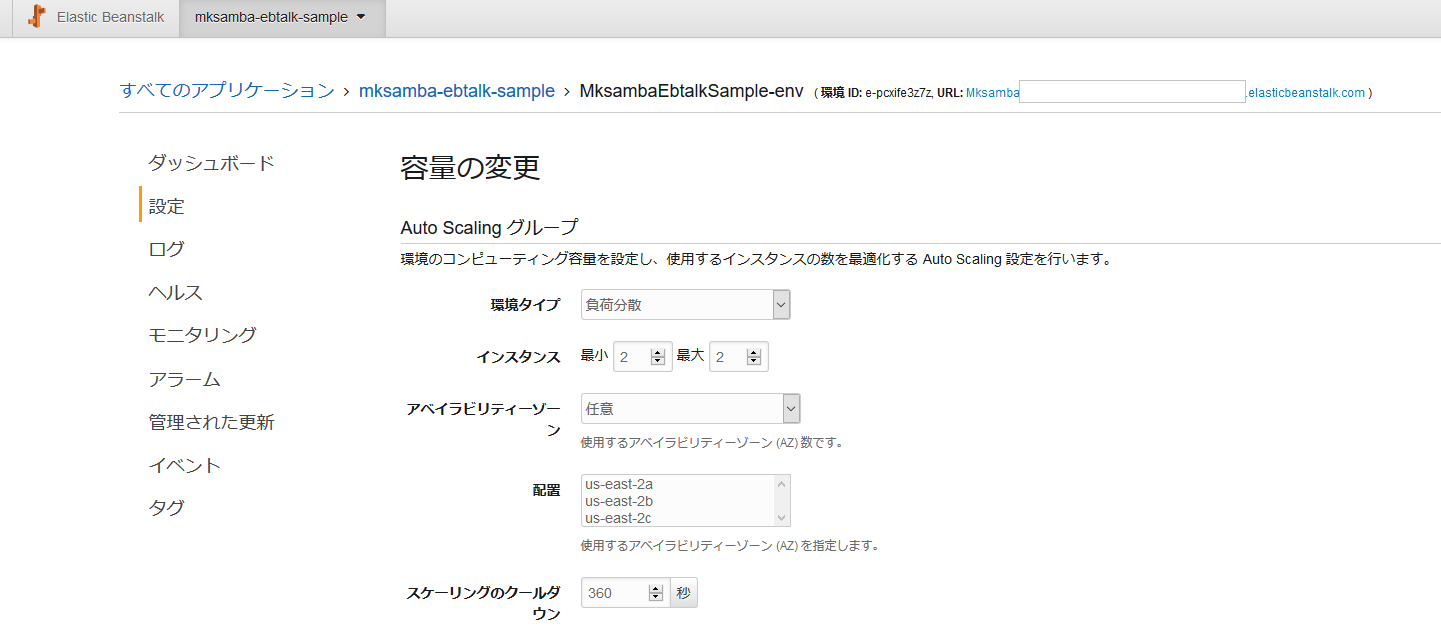Open 管理された更新 in sidebar

211,422
